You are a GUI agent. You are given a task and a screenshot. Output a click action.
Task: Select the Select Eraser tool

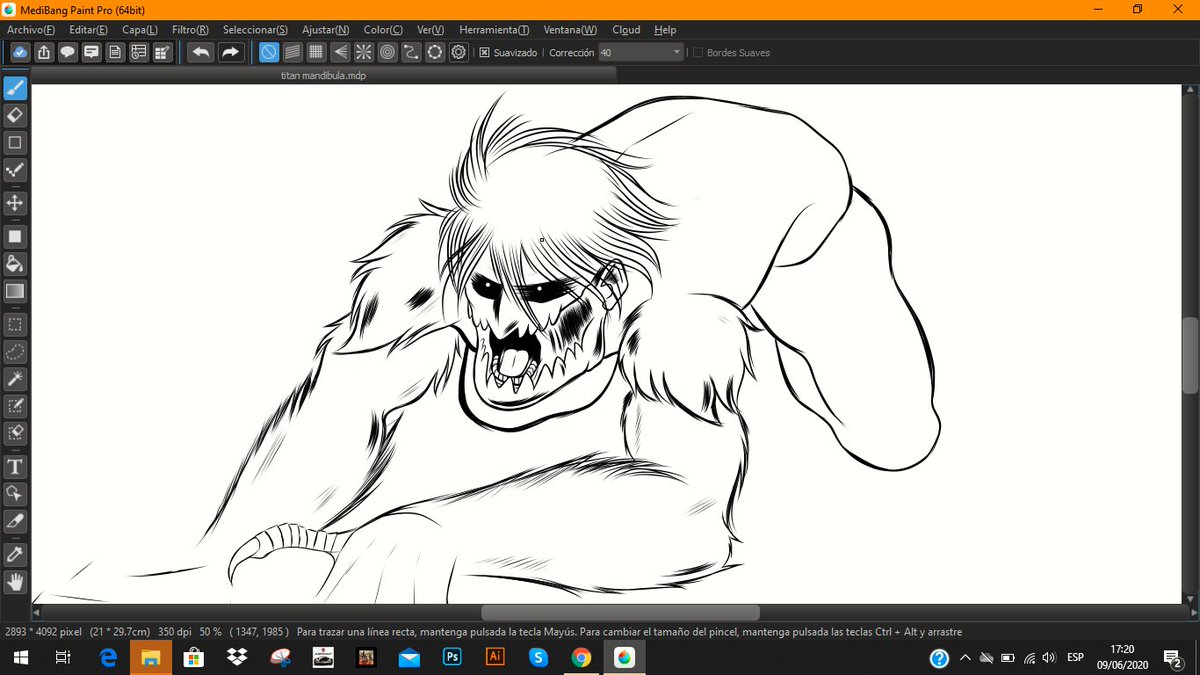coord(15,433)
